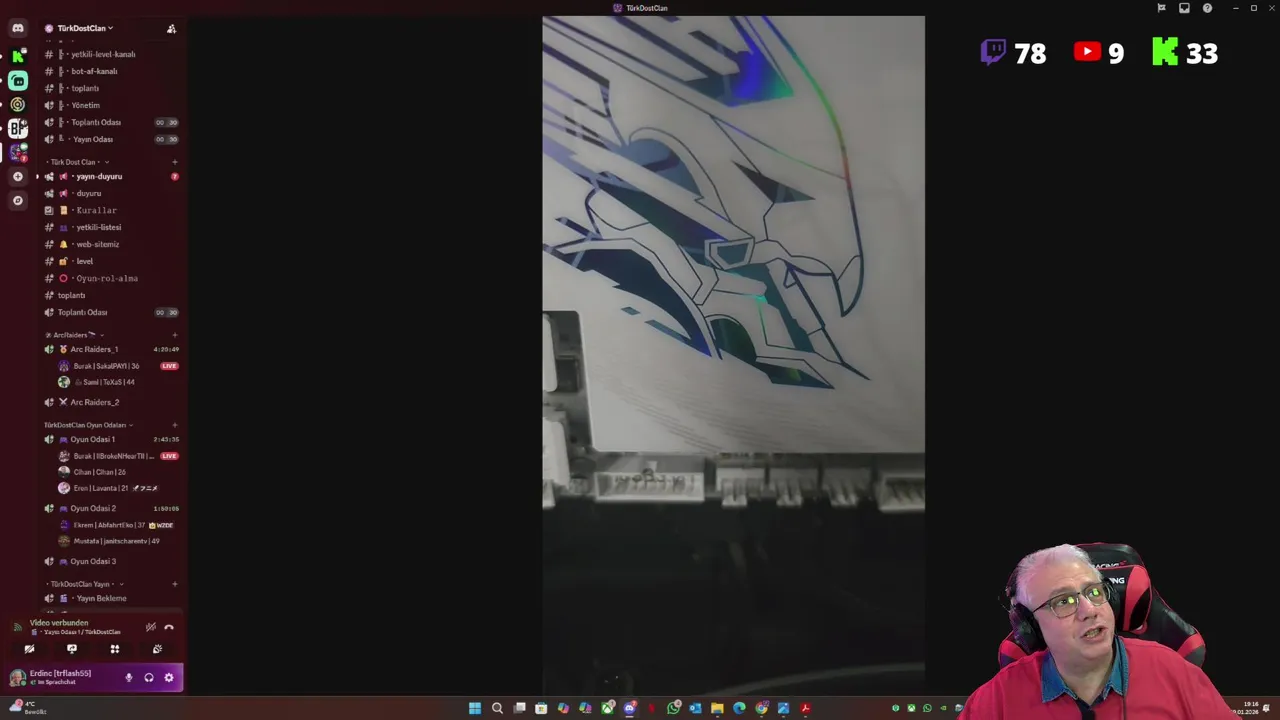Click Erdinc user avatar in user panel

click(x=17, y=678)
